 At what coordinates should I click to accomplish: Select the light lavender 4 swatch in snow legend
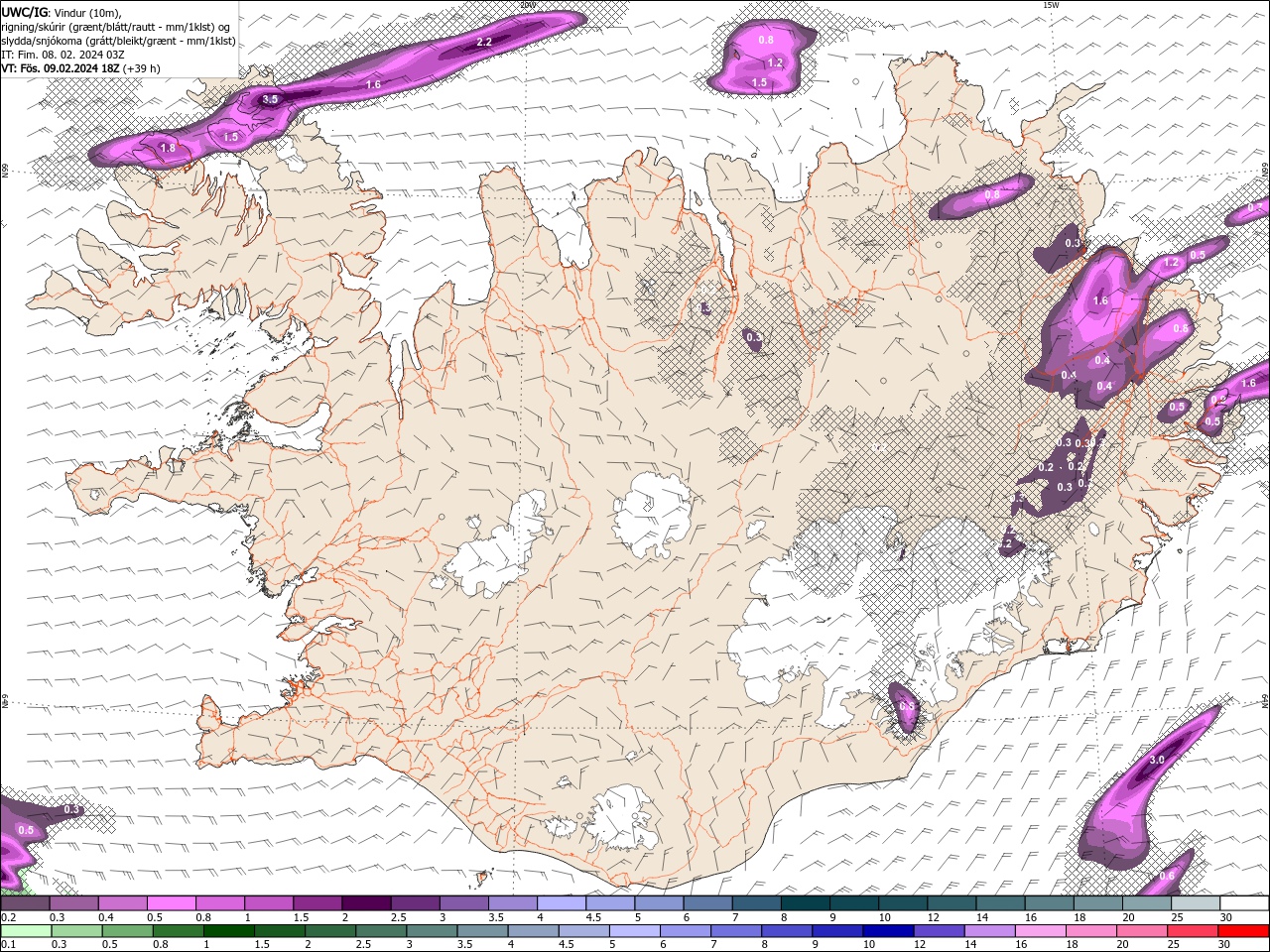coord(562,903)
